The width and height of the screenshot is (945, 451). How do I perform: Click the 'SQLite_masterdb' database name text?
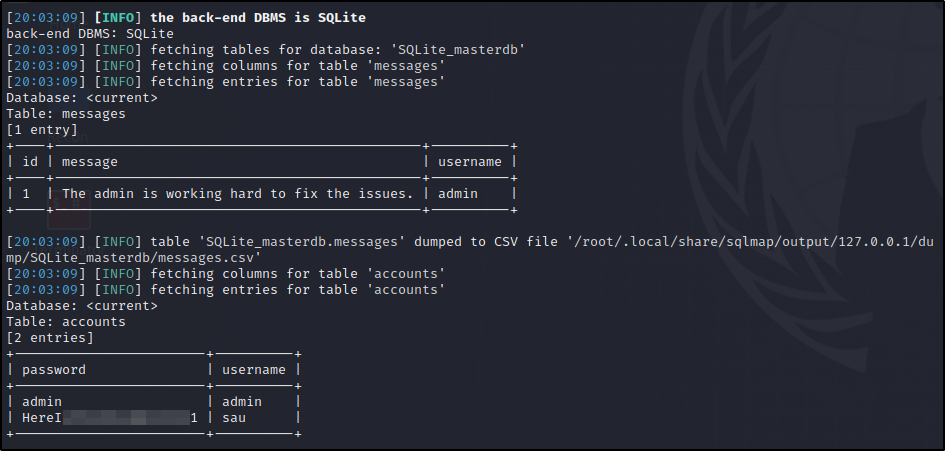pos(458,49)
